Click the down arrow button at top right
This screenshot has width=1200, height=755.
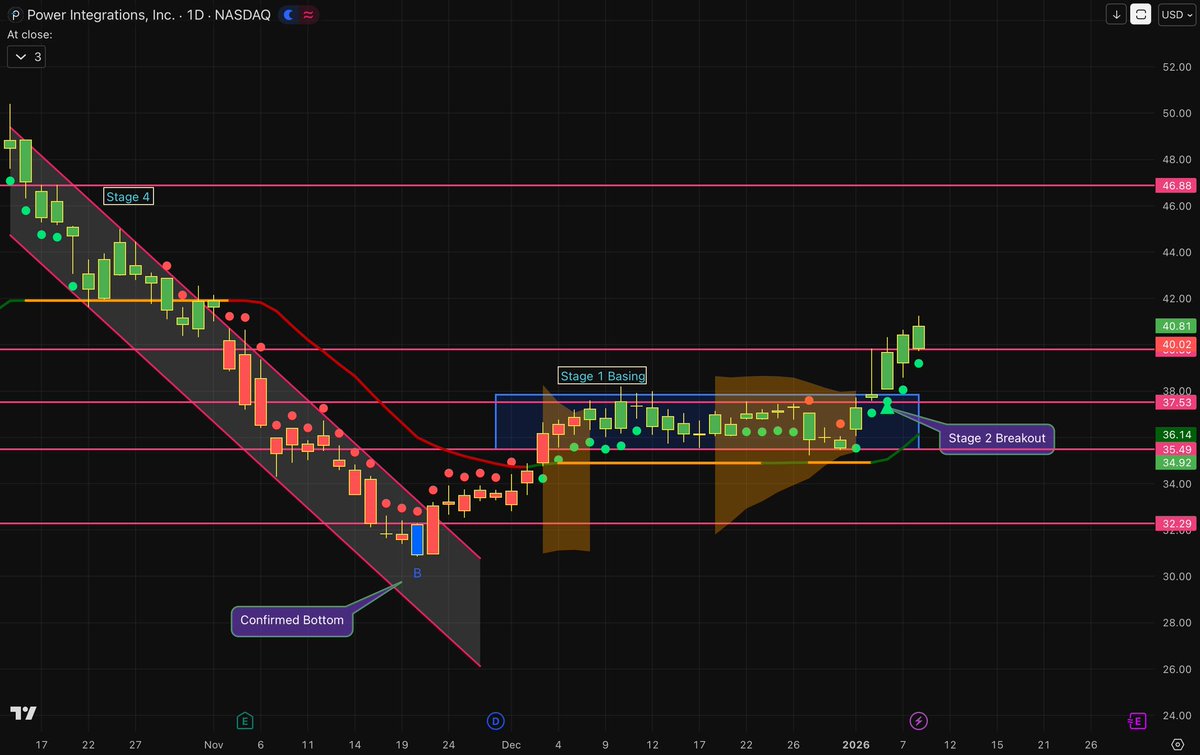(1117, 15)
